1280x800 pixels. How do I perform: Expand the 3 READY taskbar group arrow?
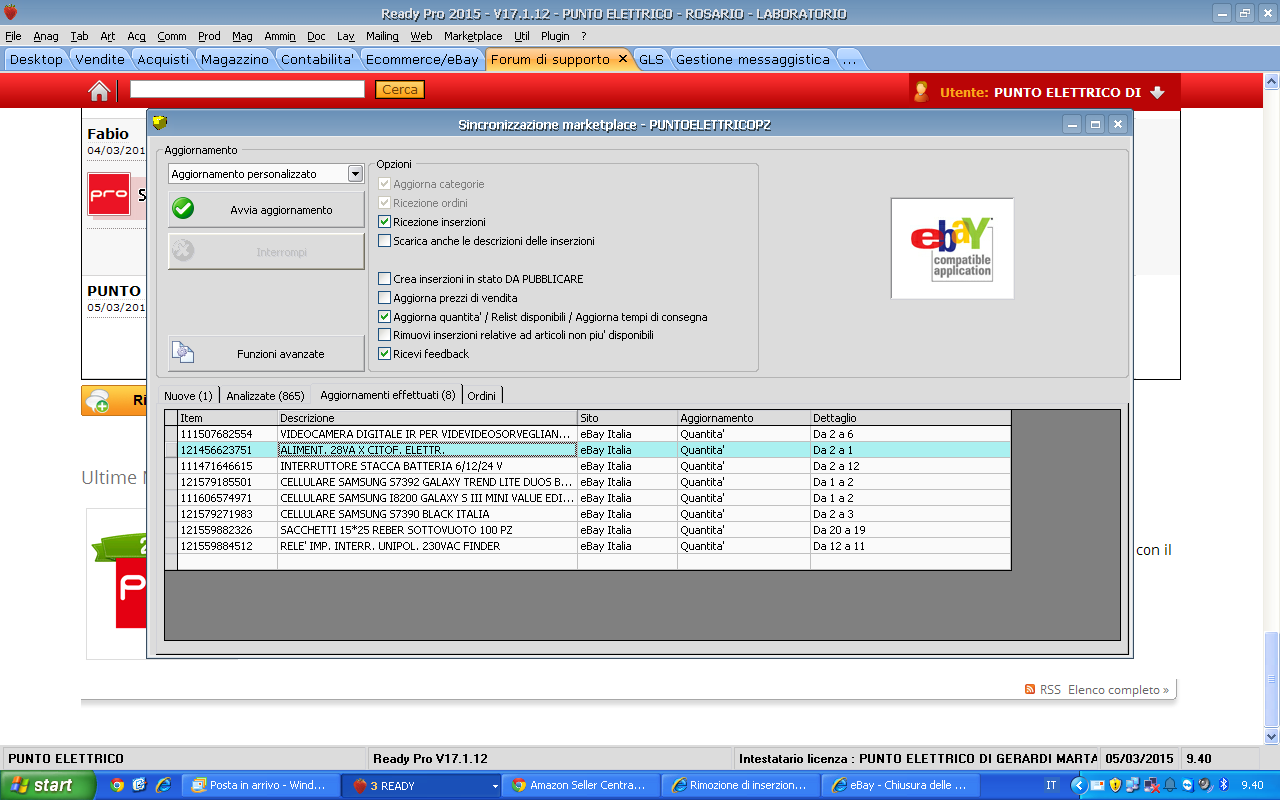pyautogui.click(x=494, y=786)
